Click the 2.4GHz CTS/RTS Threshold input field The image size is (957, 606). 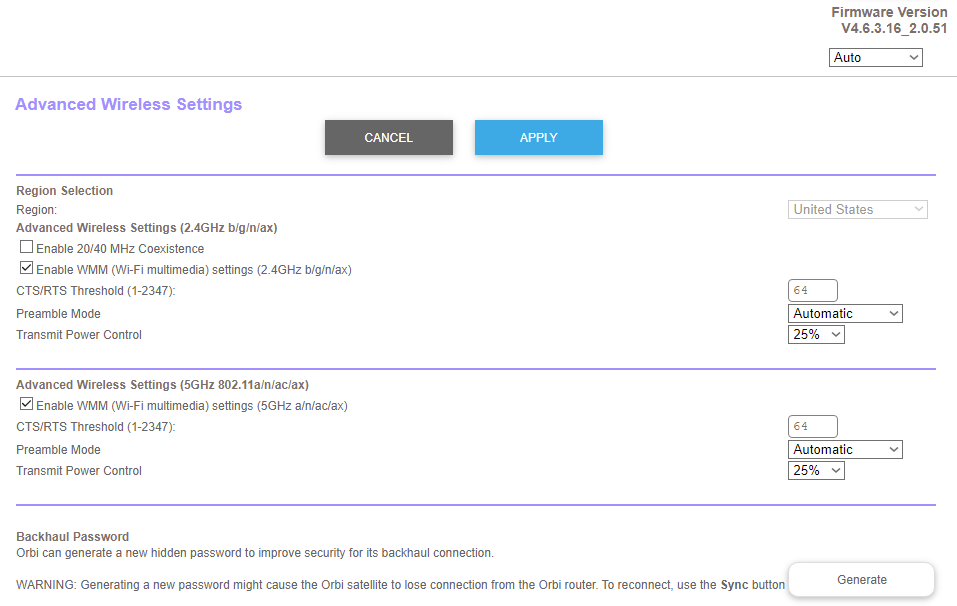coord(812,291)
